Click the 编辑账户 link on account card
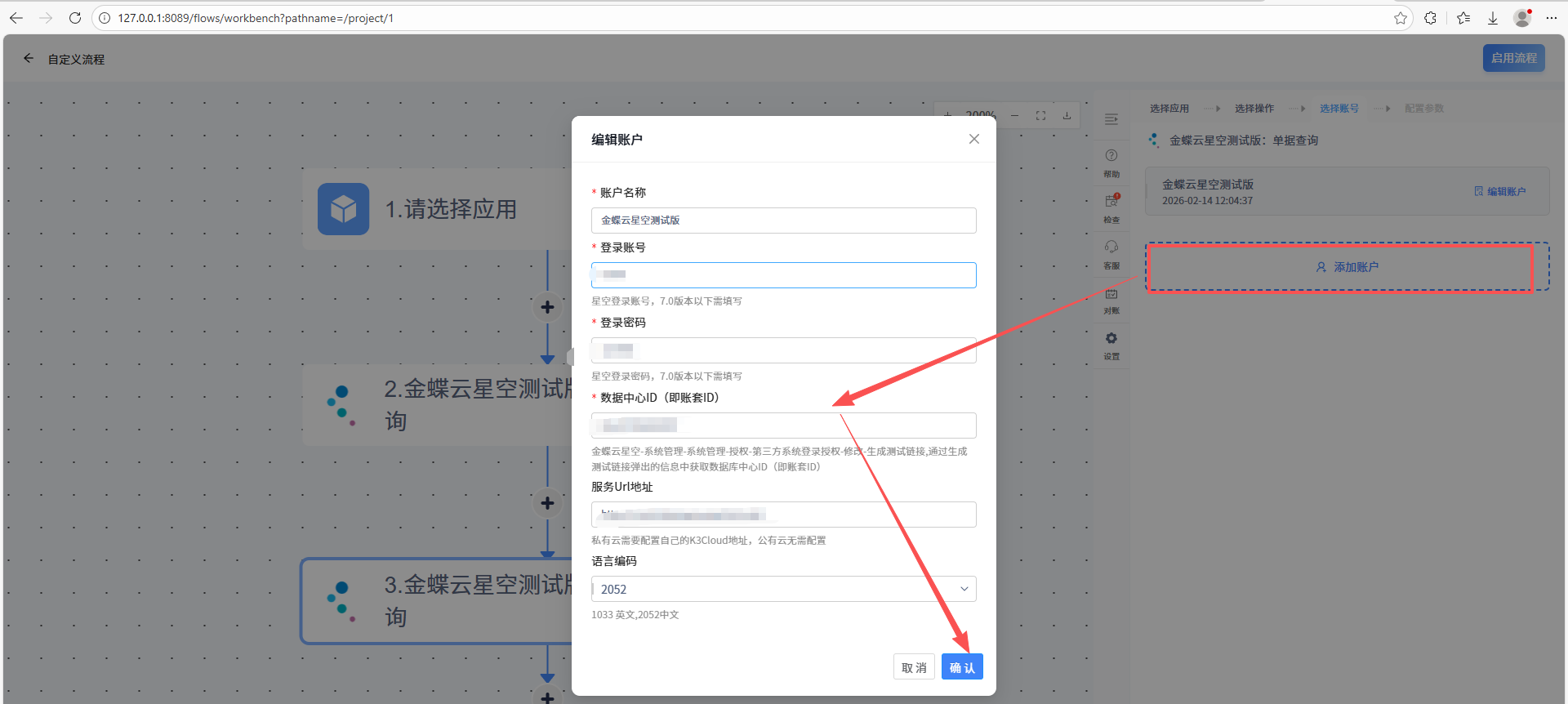 [1500, 191]
